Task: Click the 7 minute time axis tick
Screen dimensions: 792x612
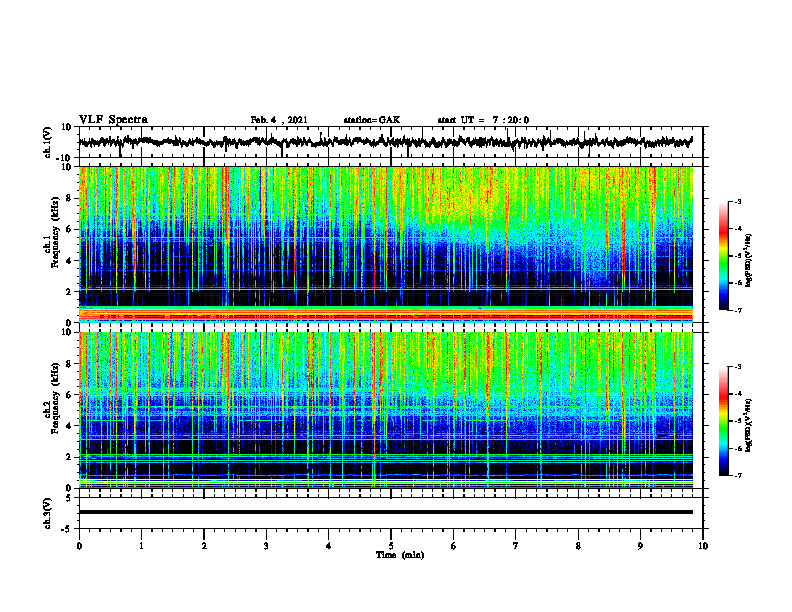Action: click(516, 546)
